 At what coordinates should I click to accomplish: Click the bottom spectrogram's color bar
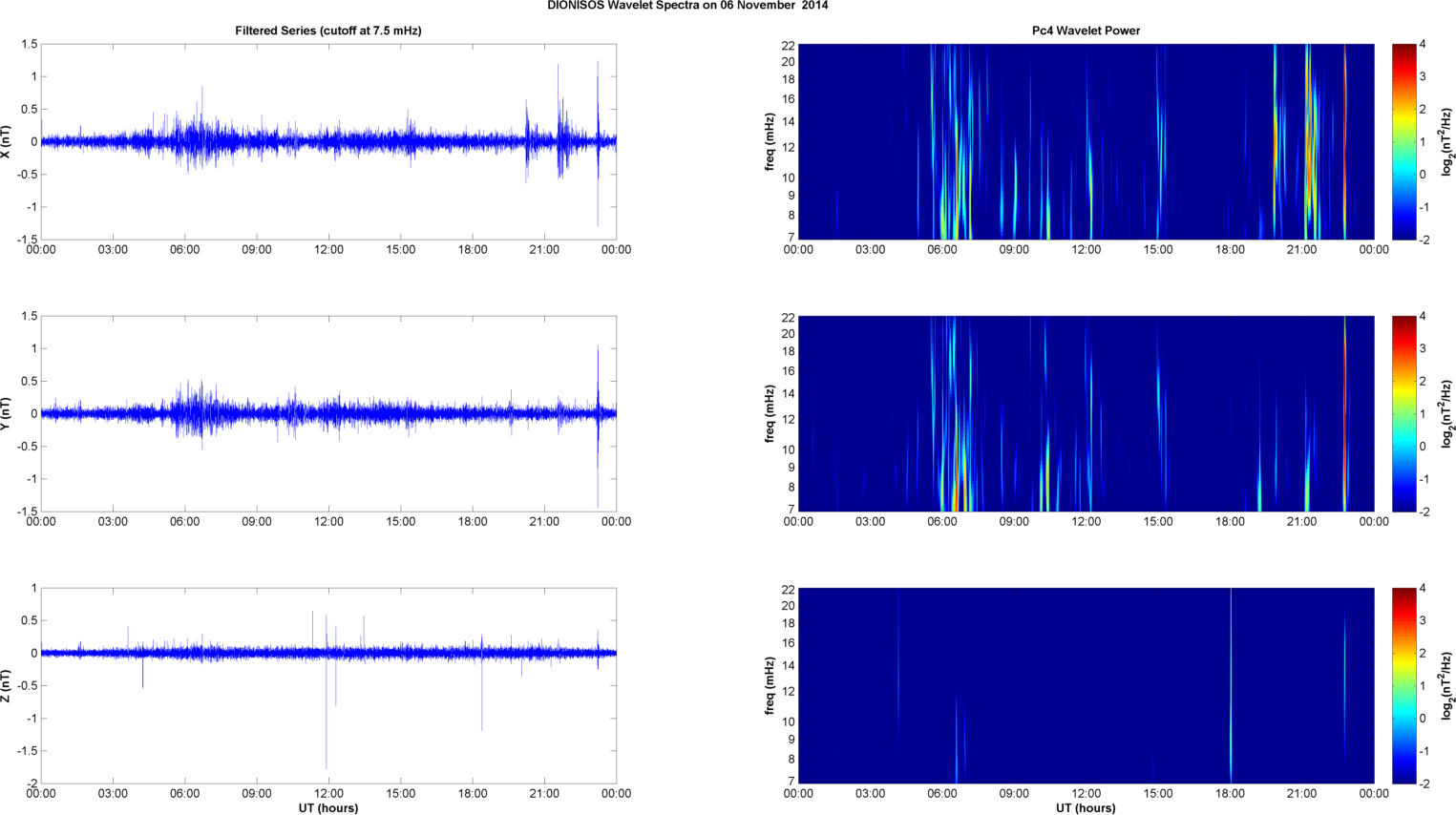pyautogui.click(x=1403, y=685)
